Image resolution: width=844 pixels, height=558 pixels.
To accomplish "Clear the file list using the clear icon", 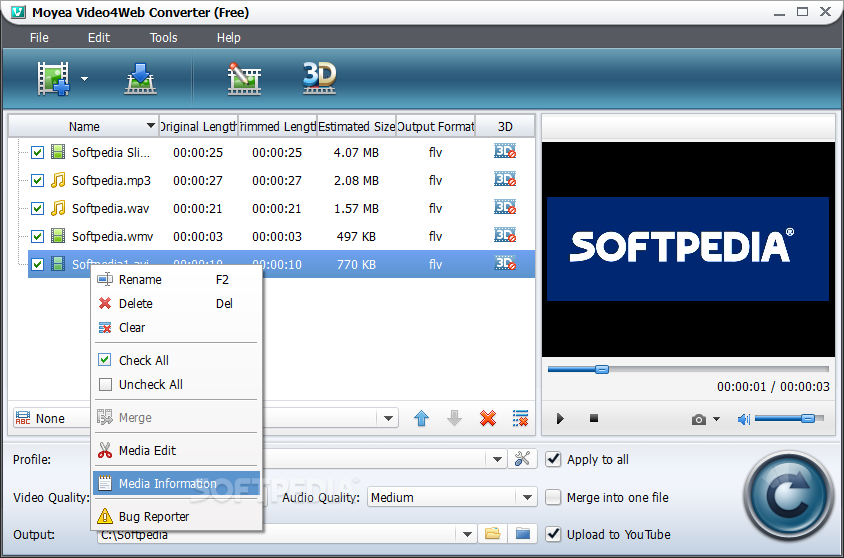I will [521, 418].
